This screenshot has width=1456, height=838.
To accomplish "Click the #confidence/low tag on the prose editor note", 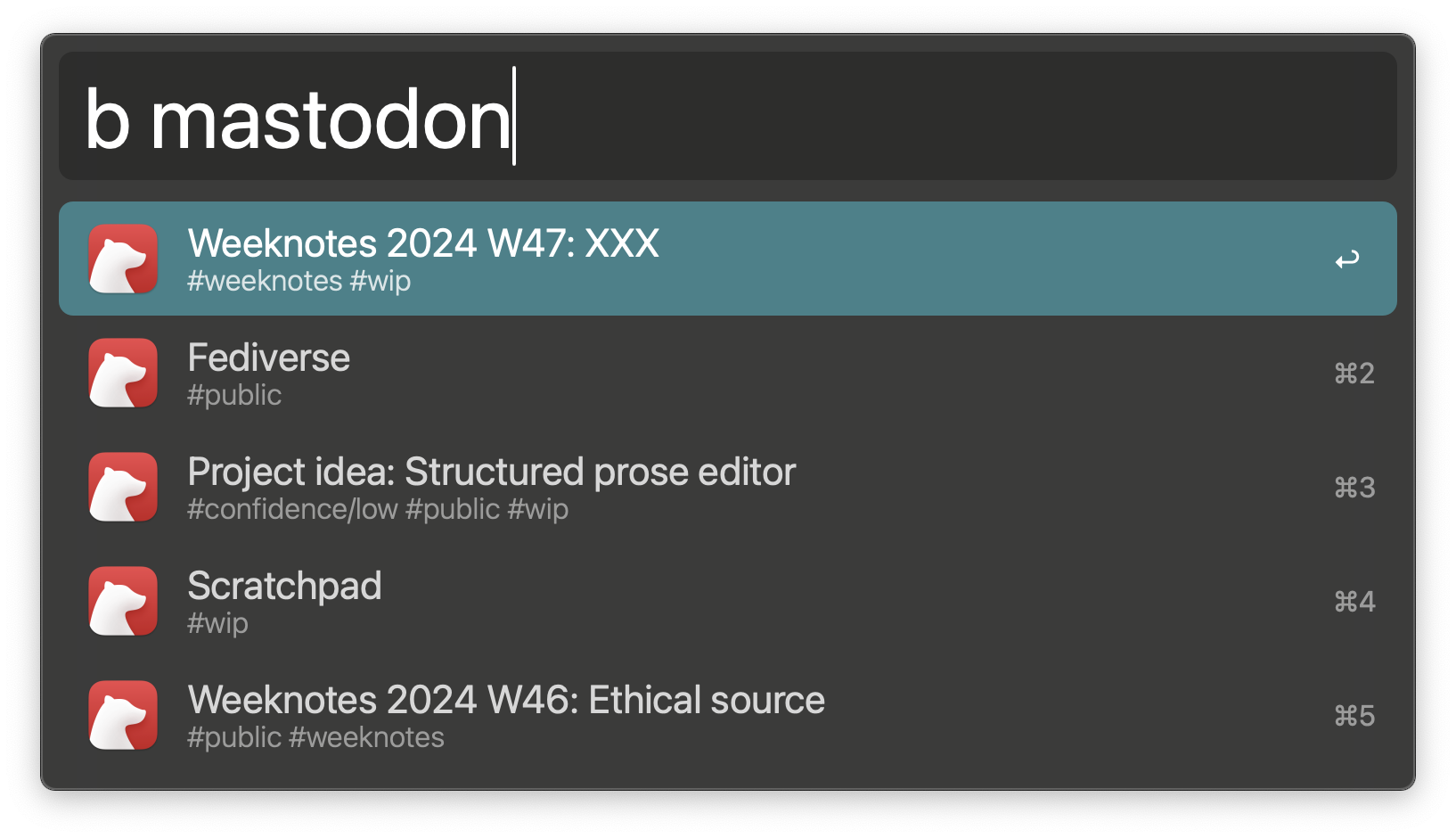I will 291,509.
